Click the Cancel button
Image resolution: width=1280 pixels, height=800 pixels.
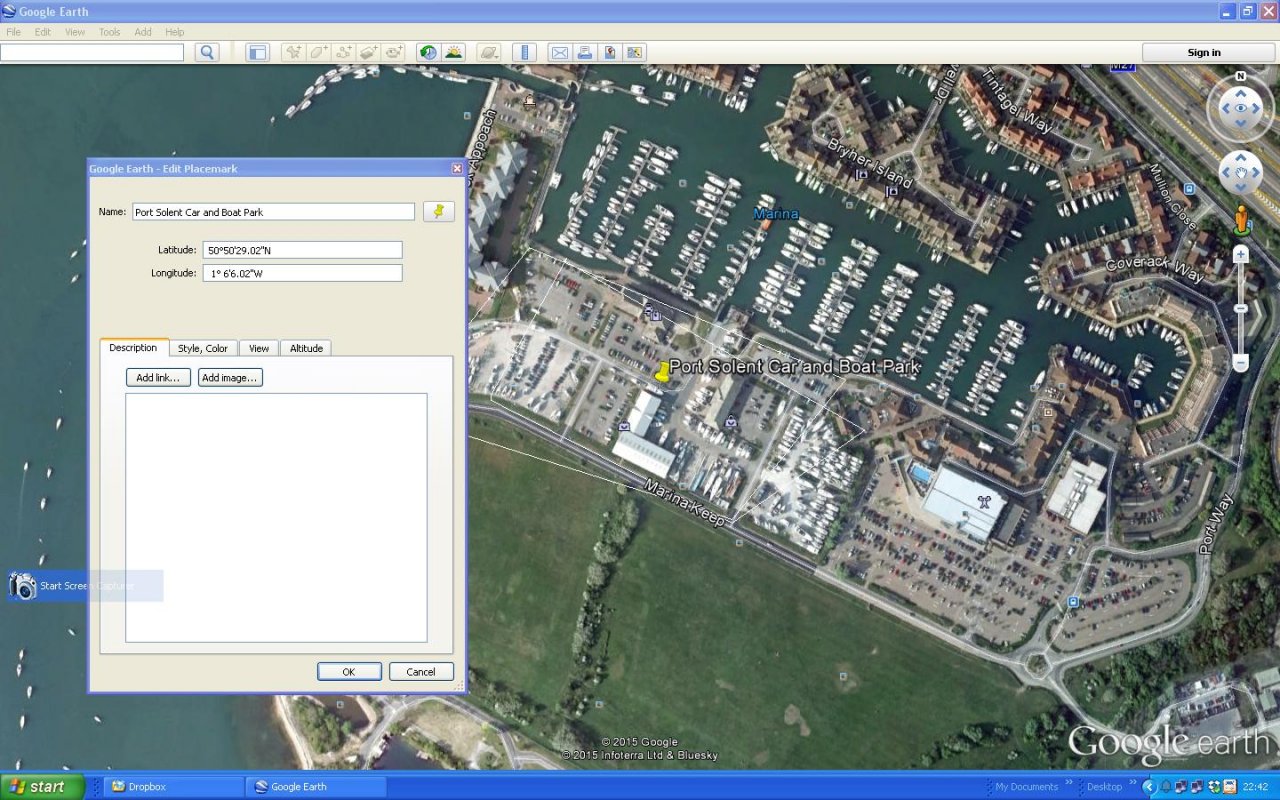(421, 672)
